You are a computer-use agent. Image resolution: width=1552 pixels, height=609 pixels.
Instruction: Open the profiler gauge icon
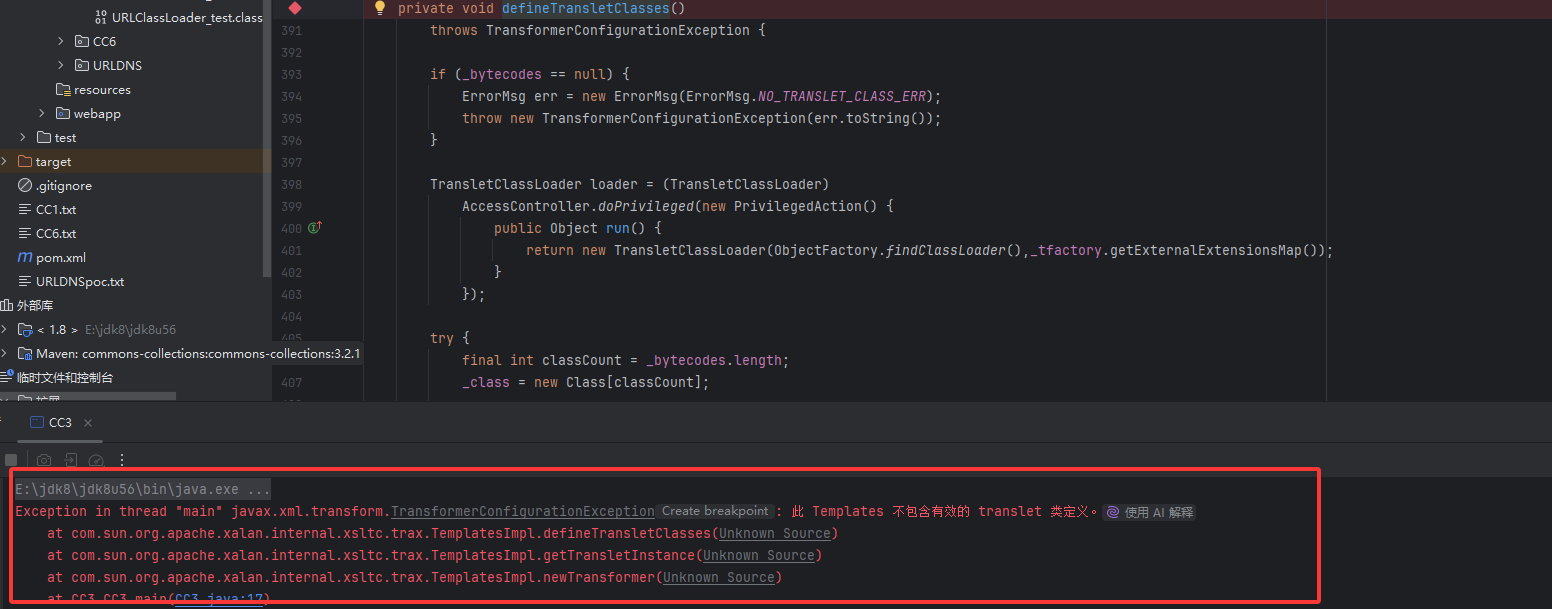(x=96, y=460)
